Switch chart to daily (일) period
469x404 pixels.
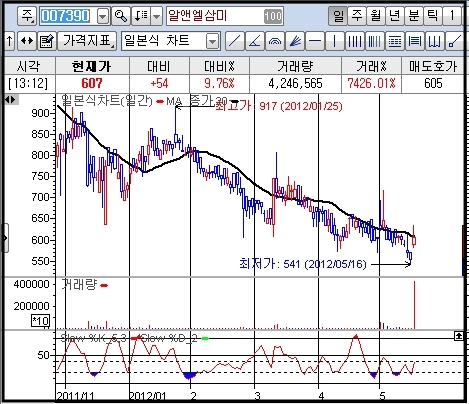coord(338,16)
